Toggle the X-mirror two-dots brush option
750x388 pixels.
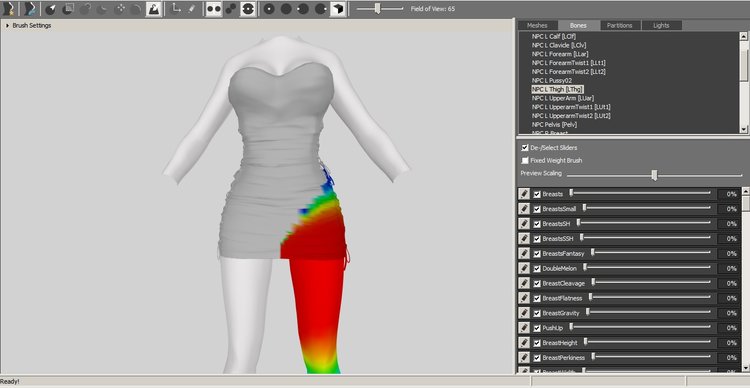click(x=214, y=9)
